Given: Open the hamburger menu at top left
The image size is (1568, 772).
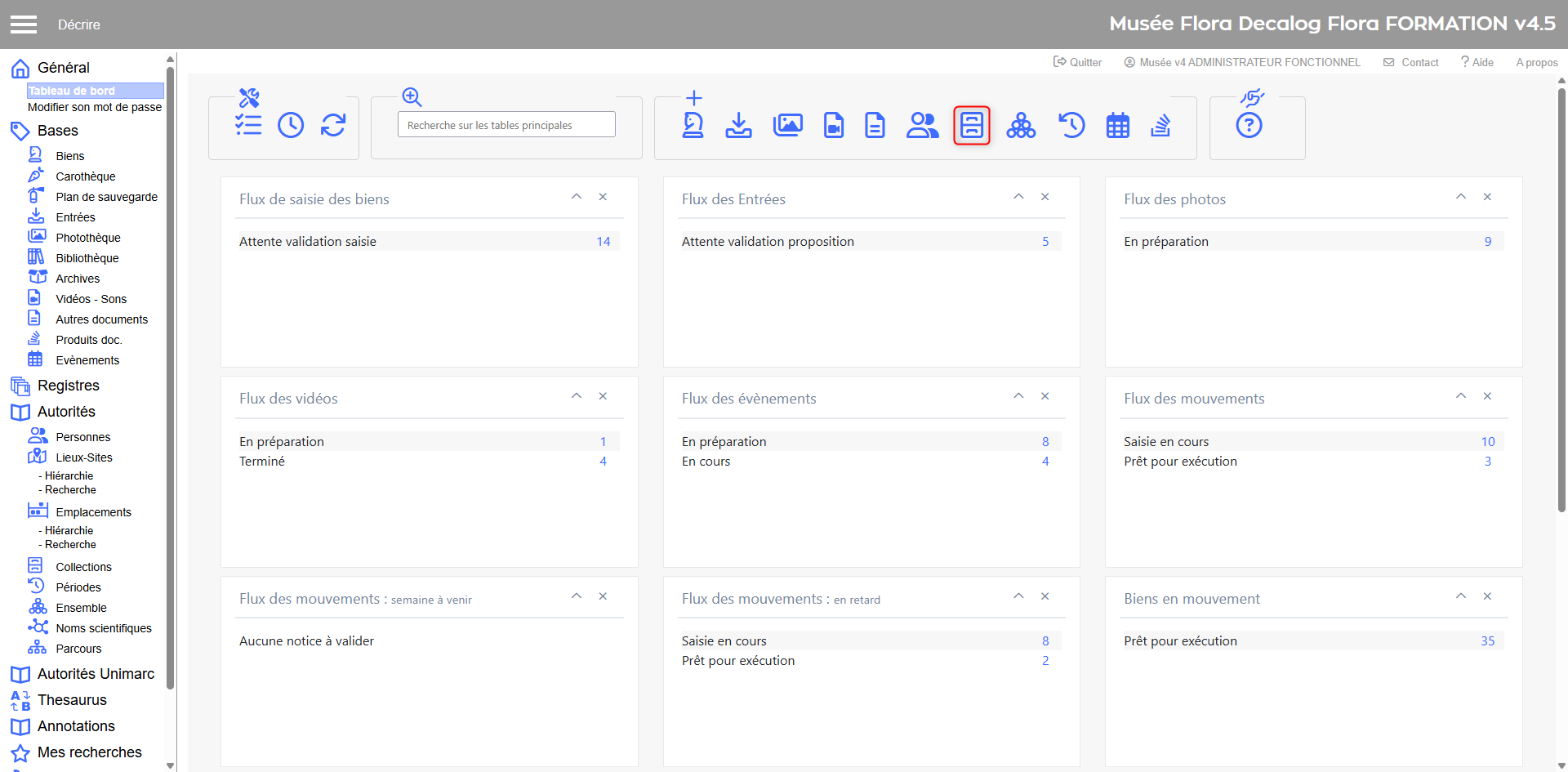Looking at the screenshot, I should (24, 25).
